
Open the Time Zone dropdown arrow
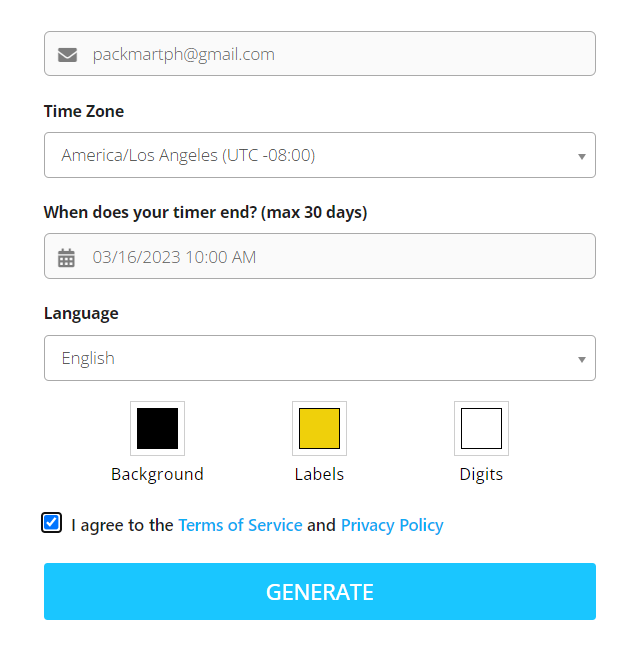[581, 156]
